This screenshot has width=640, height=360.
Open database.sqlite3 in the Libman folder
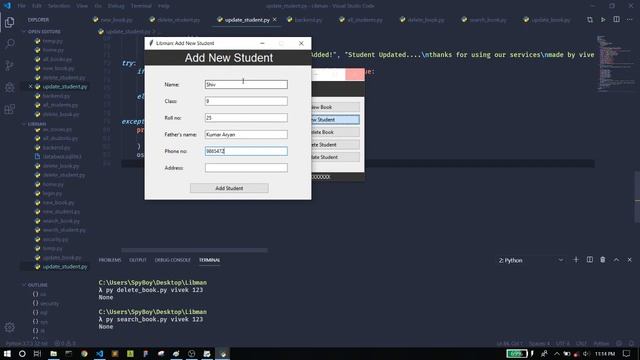tap(62, 156)
